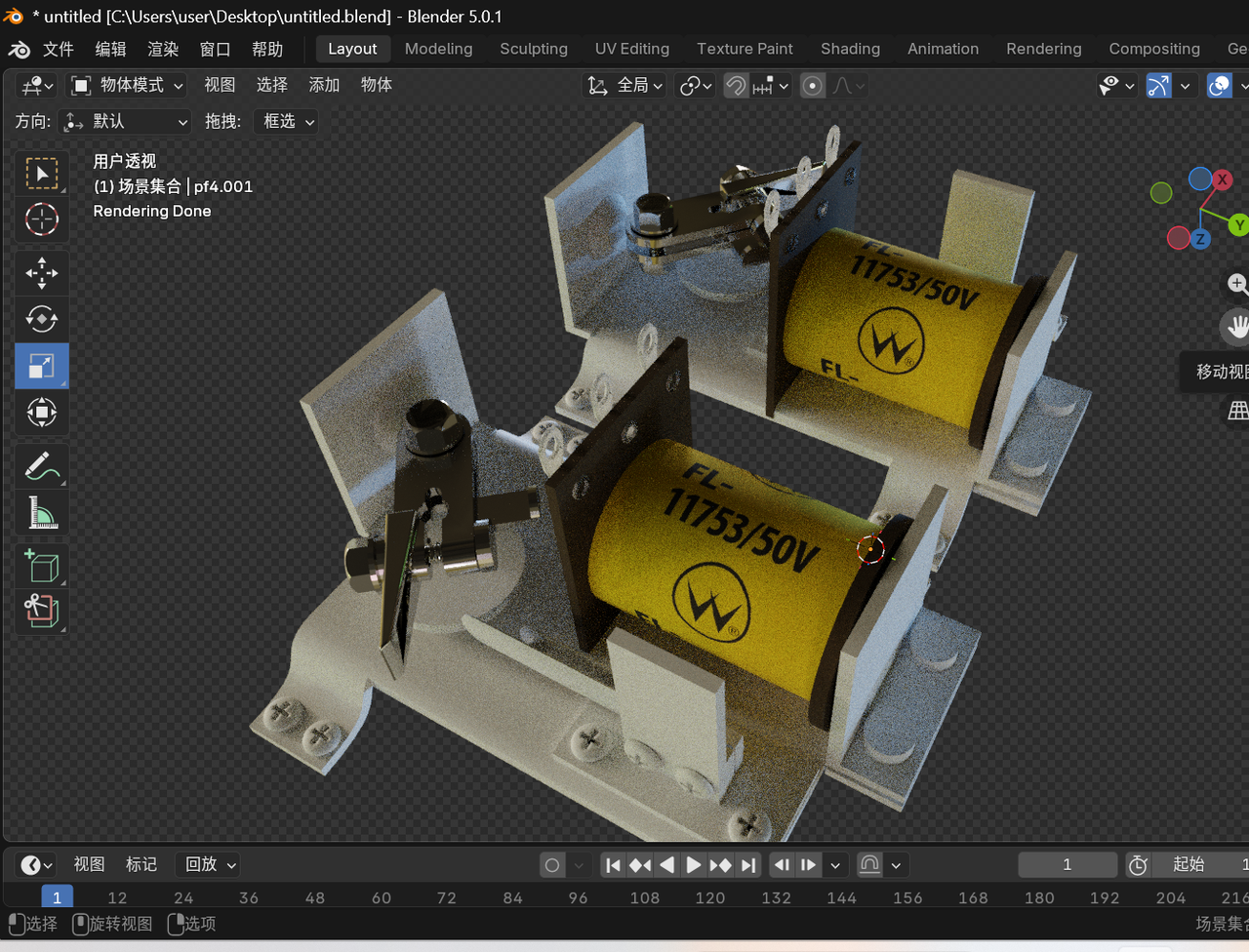Select the Annotate pencil tool
The width and height of the screenshot is (1249, 952).
(x=42, y=466)
